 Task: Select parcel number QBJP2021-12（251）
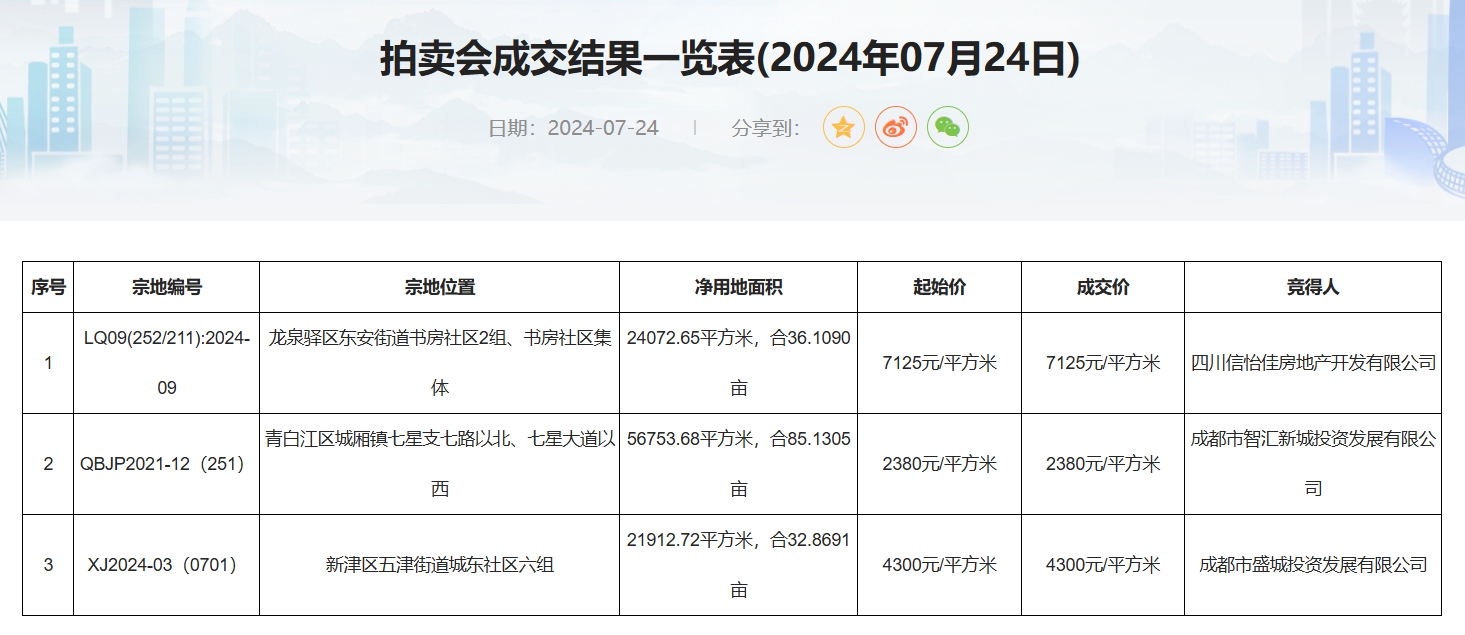click(x=167, y=464)
